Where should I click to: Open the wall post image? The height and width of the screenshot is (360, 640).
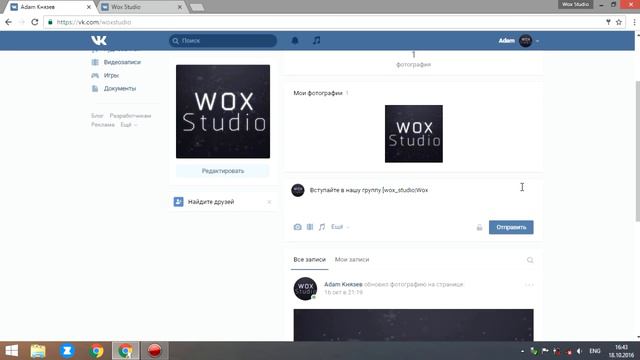[x=413, y=325]
